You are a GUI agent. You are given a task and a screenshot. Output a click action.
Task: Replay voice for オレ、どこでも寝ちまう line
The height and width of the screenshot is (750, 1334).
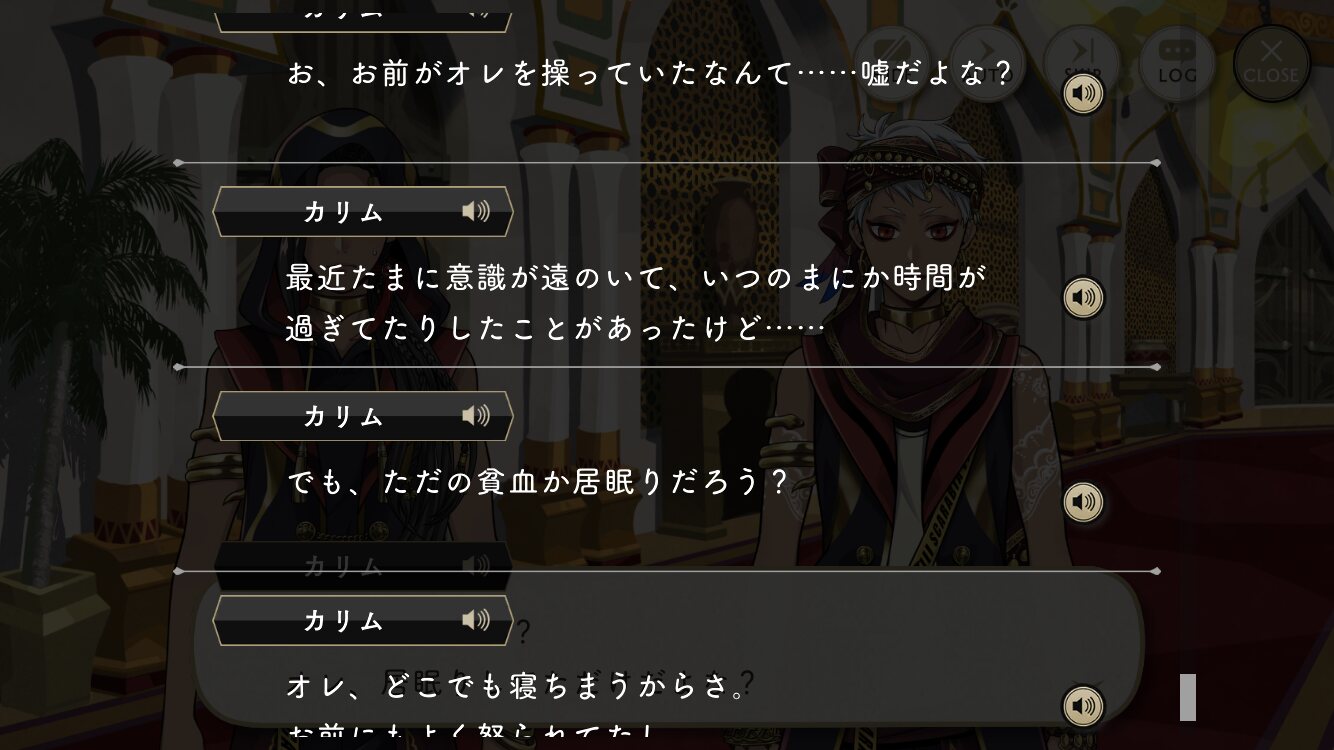tap(1082, 707)
